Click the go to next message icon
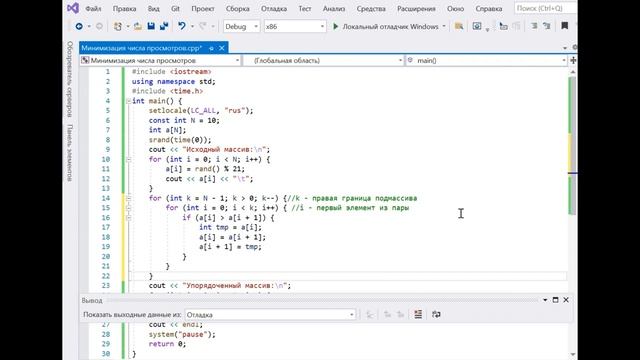This screenshot has height=360, width=640. (400, 314)
